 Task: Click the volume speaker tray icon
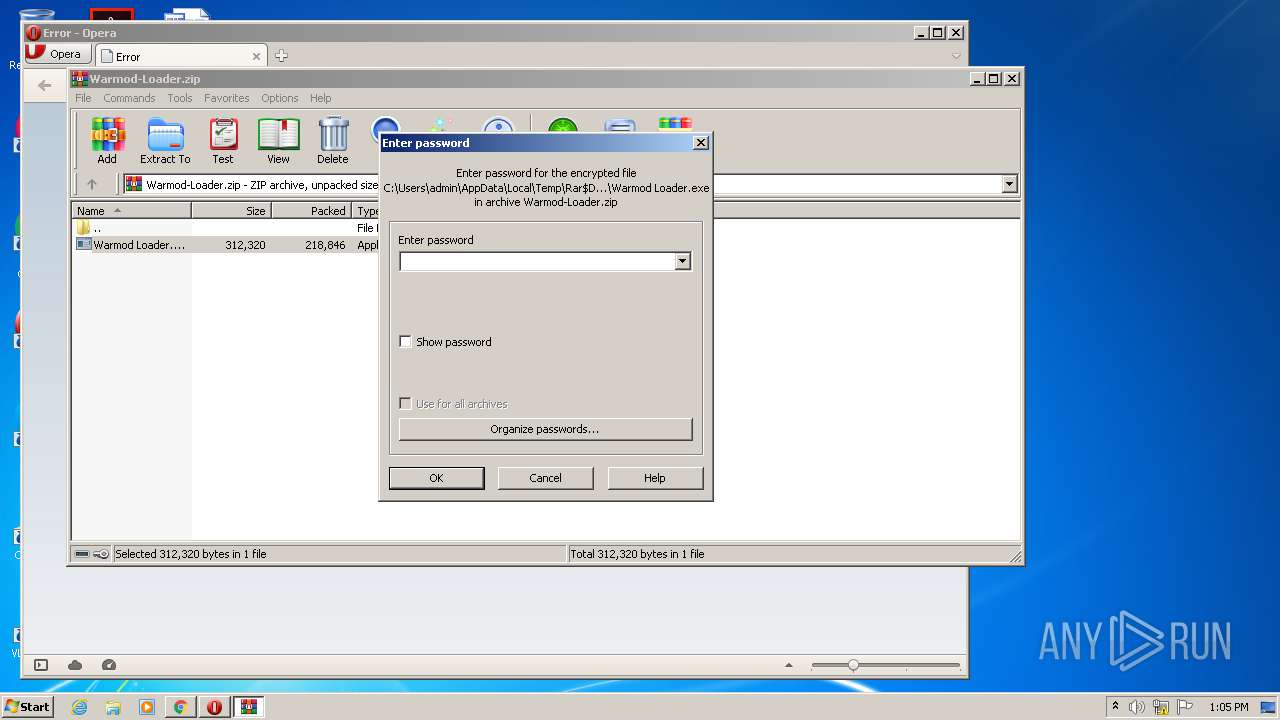point(1137,707)
